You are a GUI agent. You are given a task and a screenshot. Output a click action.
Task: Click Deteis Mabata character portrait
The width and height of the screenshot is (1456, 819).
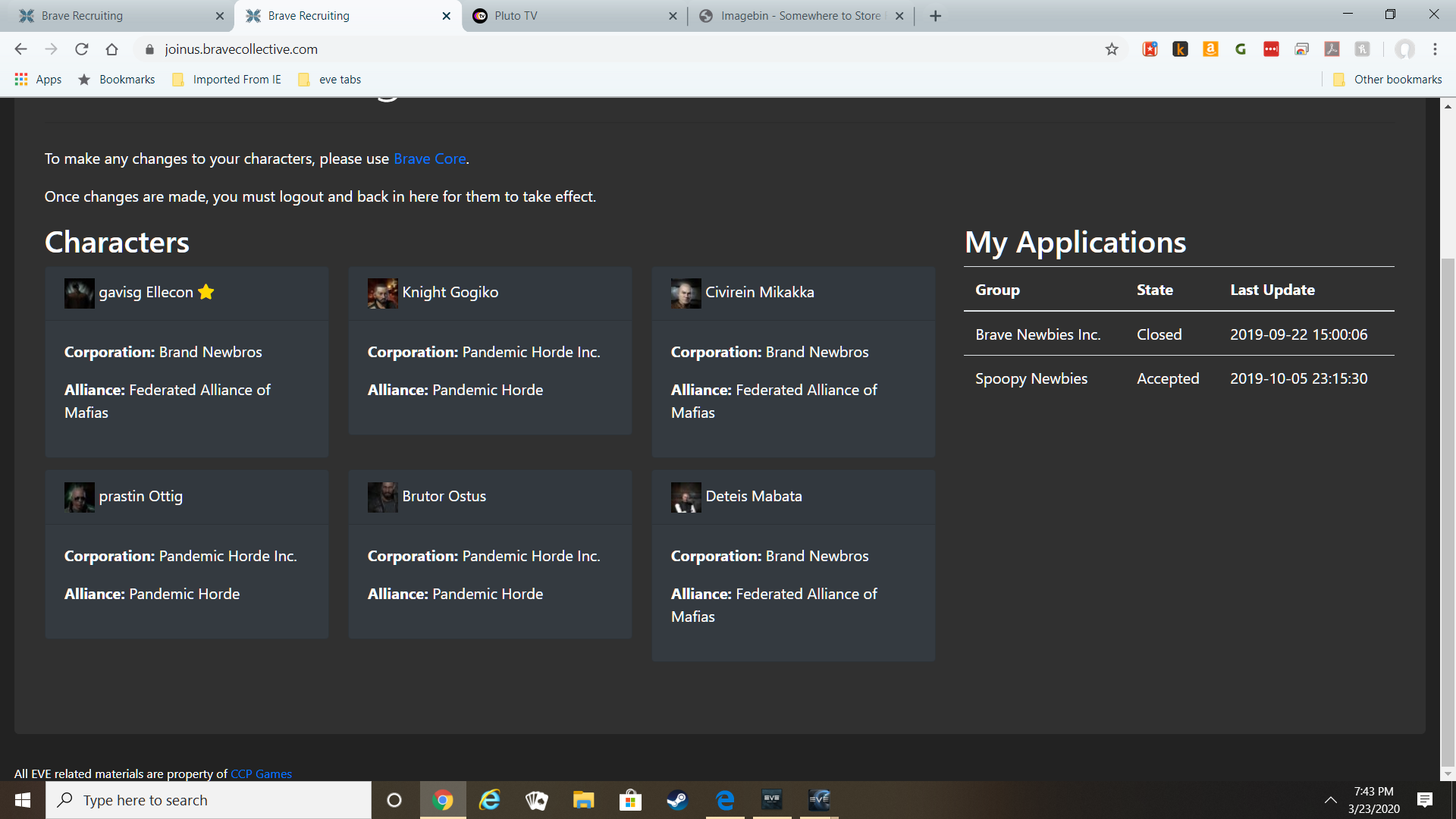pos(686,497)
